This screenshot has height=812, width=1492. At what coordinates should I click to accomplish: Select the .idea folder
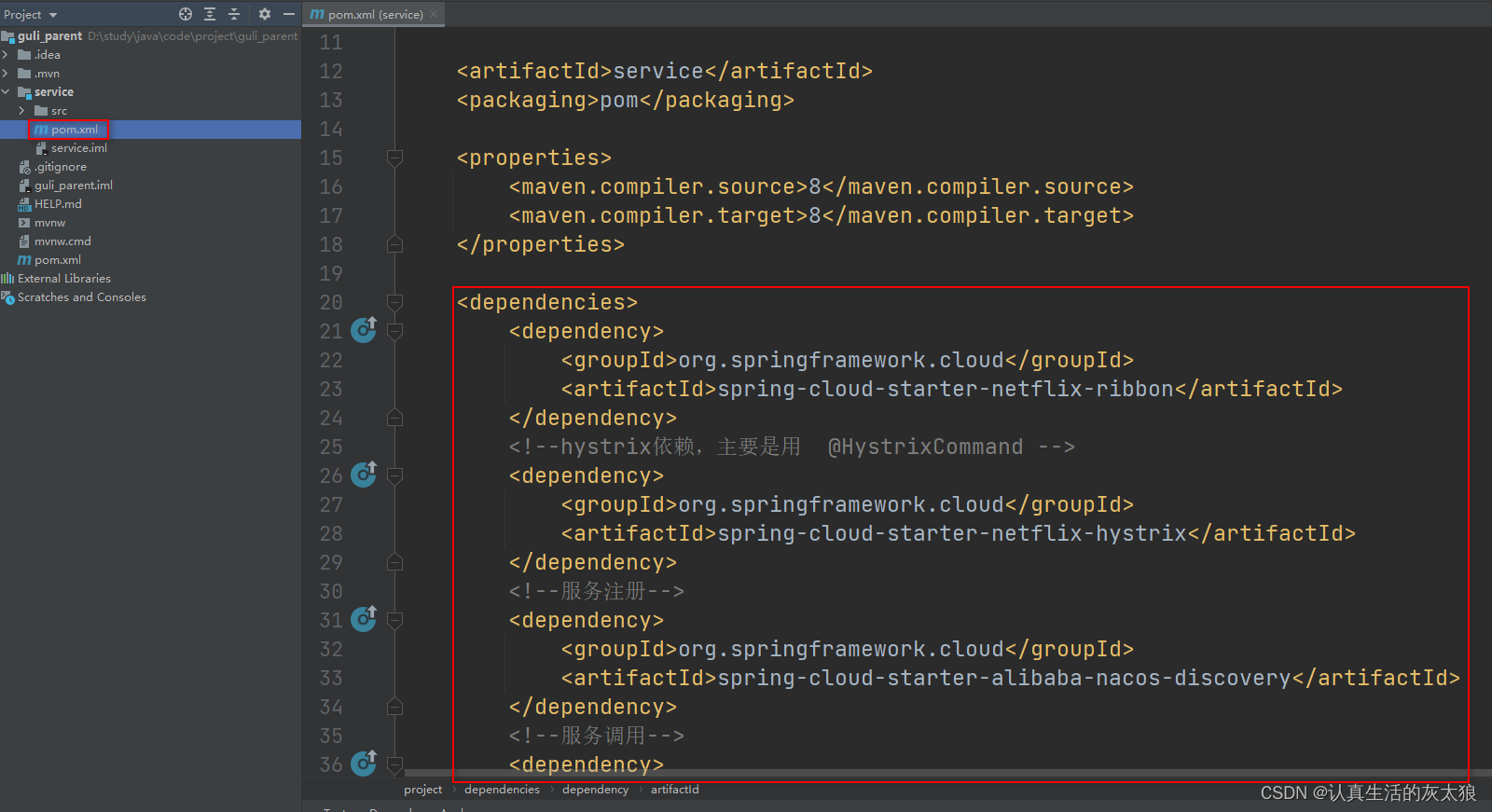tap(39, 55)
